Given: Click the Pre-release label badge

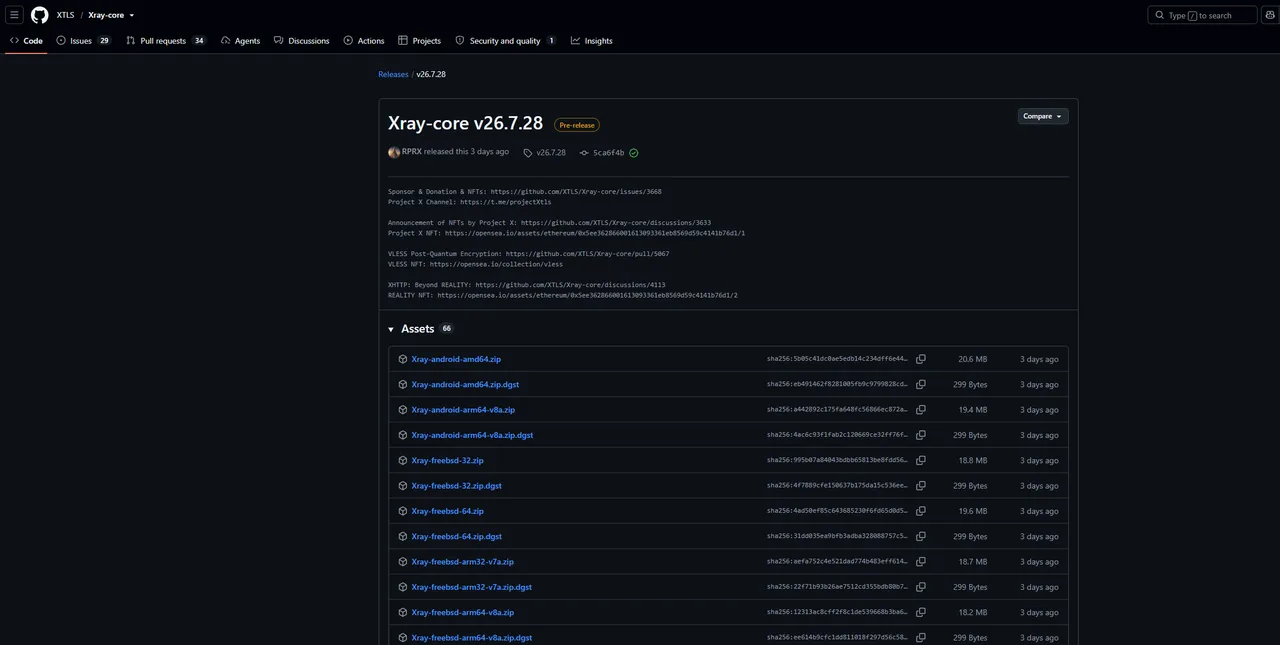Looking at the screenshot, I should pyautogui.click(x=577, y=125).
